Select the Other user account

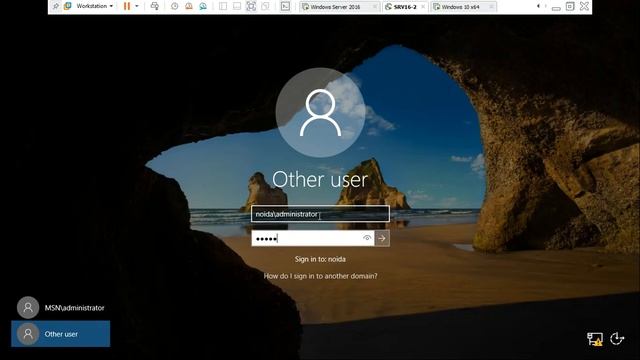pos(61,334)
